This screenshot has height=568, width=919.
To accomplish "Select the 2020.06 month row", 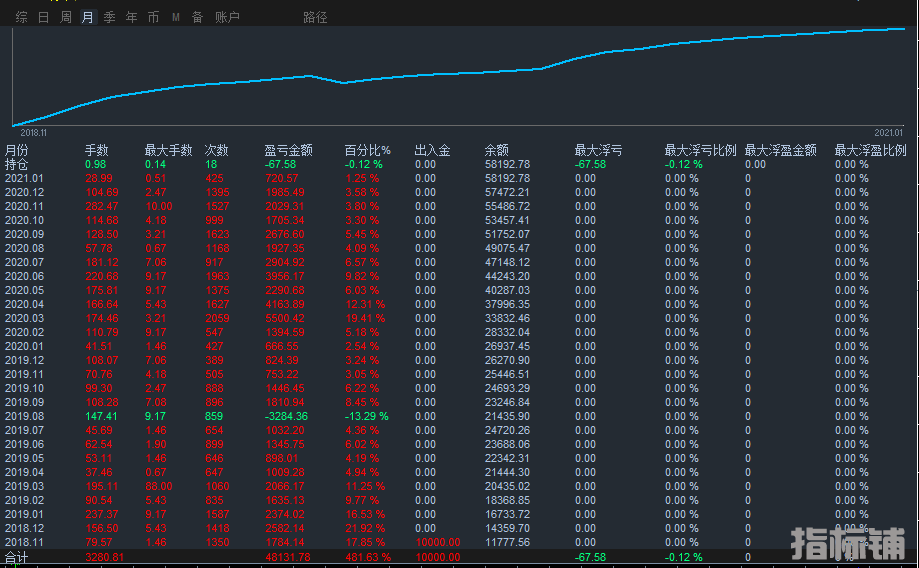I will tap(460, 277).
